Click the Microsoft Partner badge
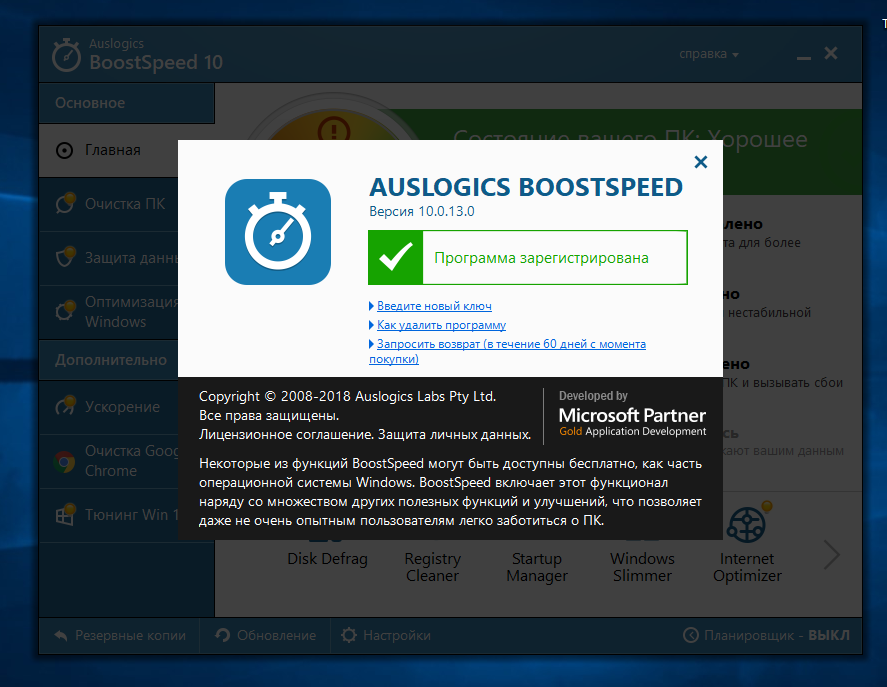The image size is (887, 687). 632,415
